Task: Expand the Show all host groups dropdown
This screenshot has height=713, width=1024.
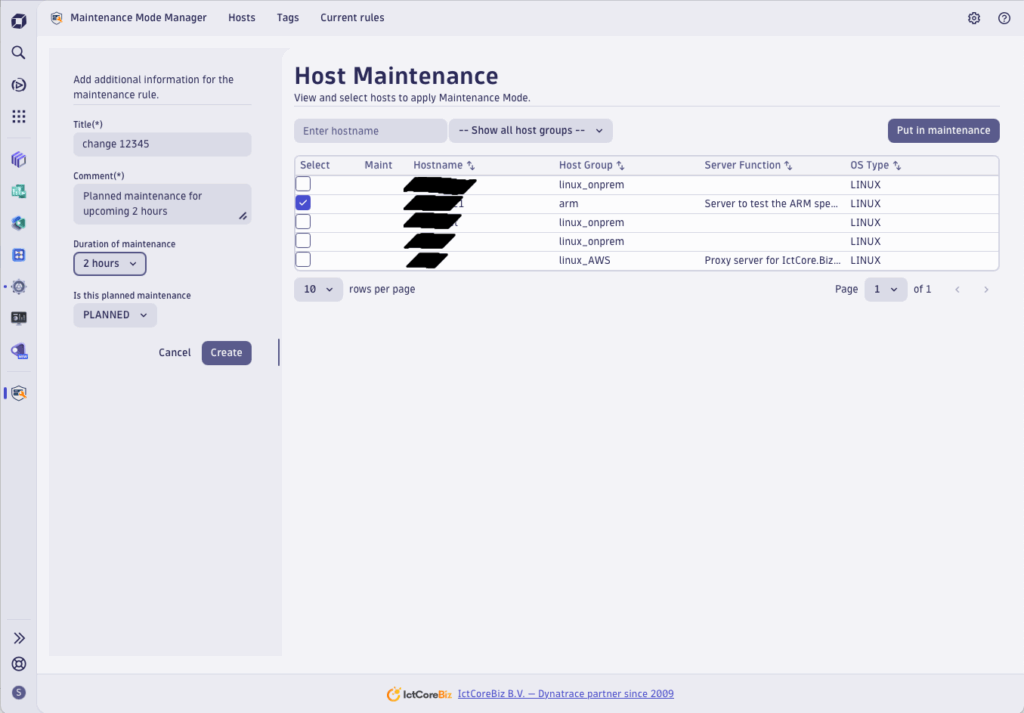Action: point(530,131)
